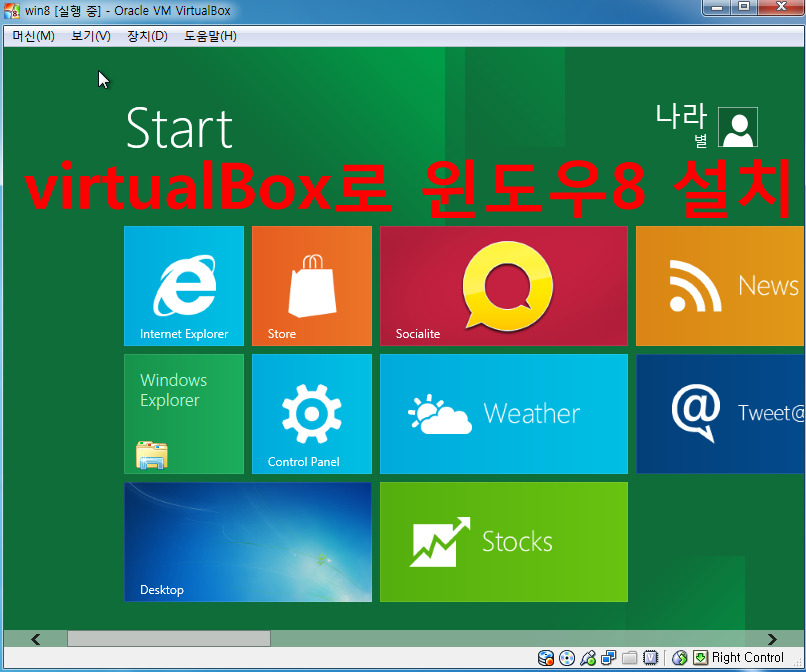Click the hard disk activity status icon

coord(546,658)
